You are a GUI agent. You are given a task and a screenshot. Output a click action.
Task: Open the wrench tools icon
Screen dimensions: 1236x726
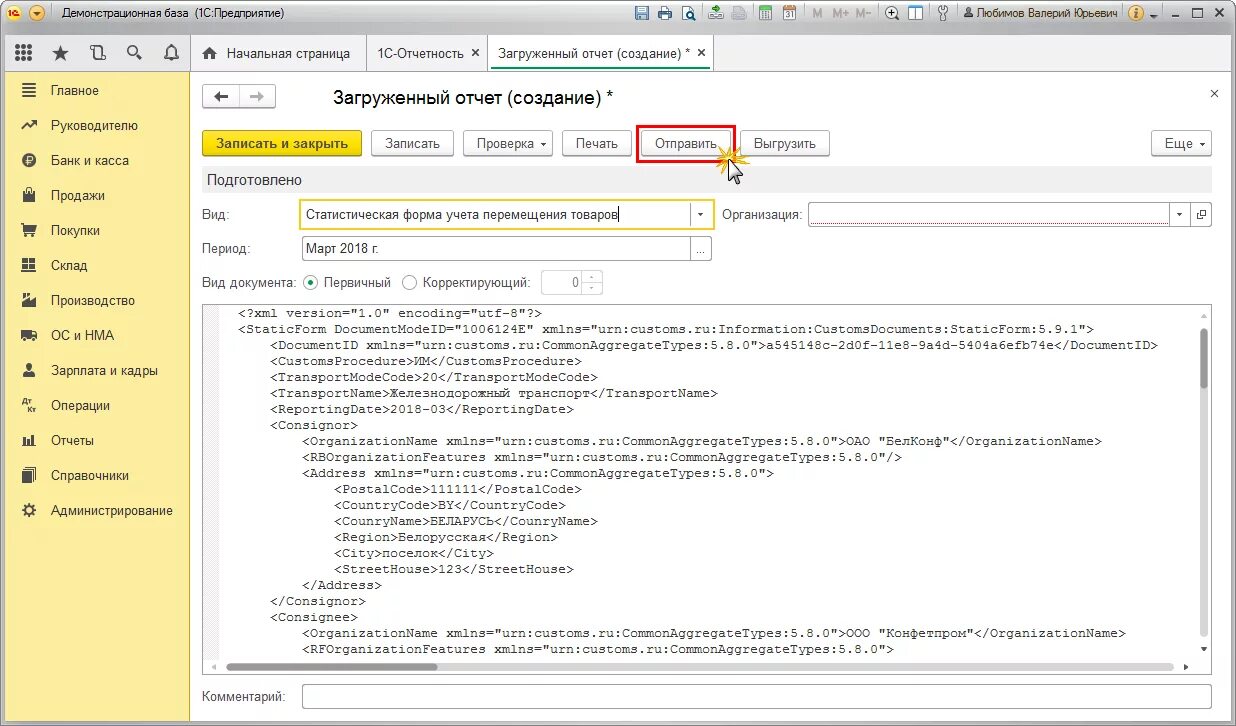[x=943, y=13]
